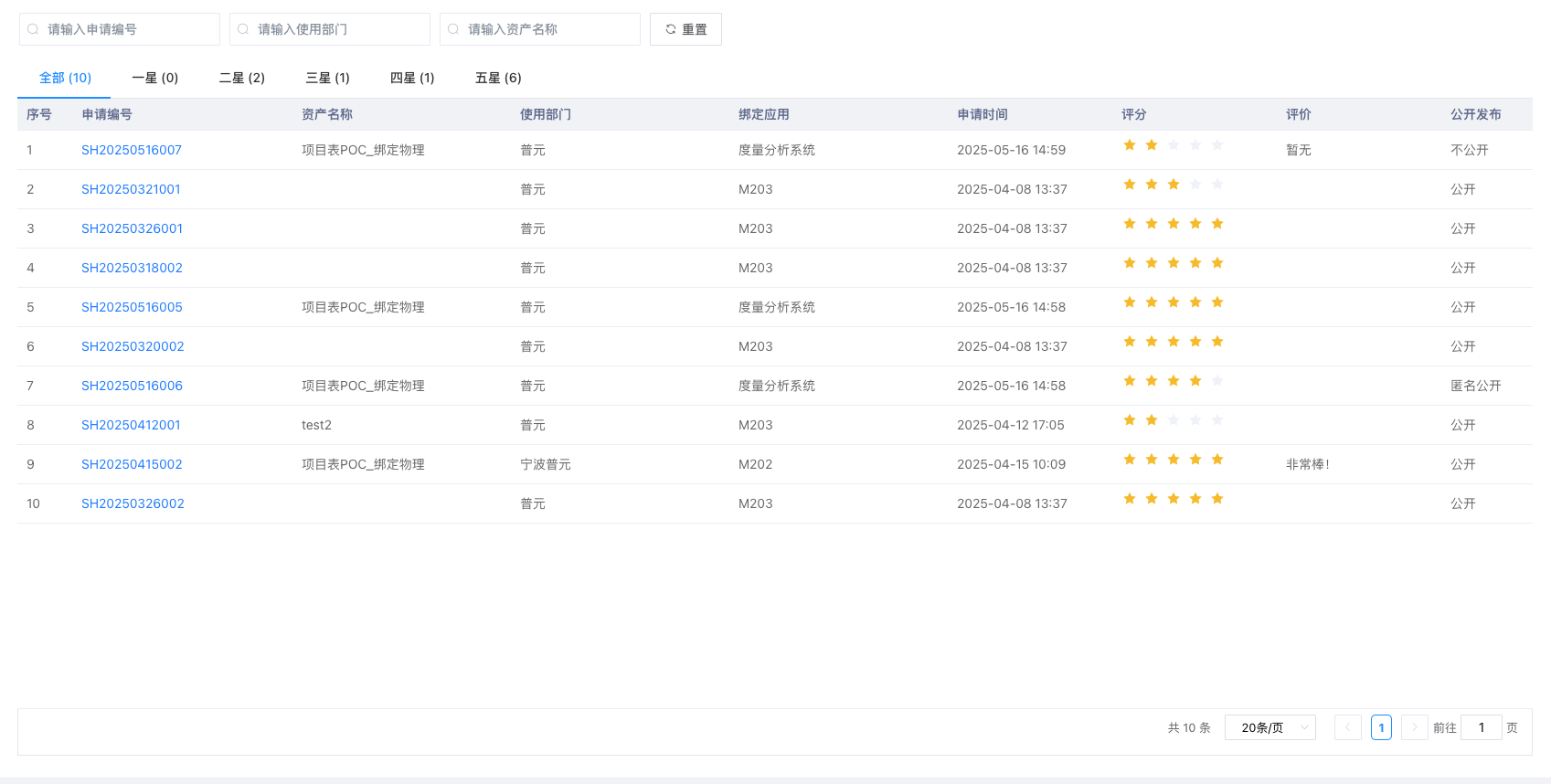Click the reset button with refresh icon
Image resolution: width=1551 pixels, height=784 pixels.
click(x=685, y=29)
